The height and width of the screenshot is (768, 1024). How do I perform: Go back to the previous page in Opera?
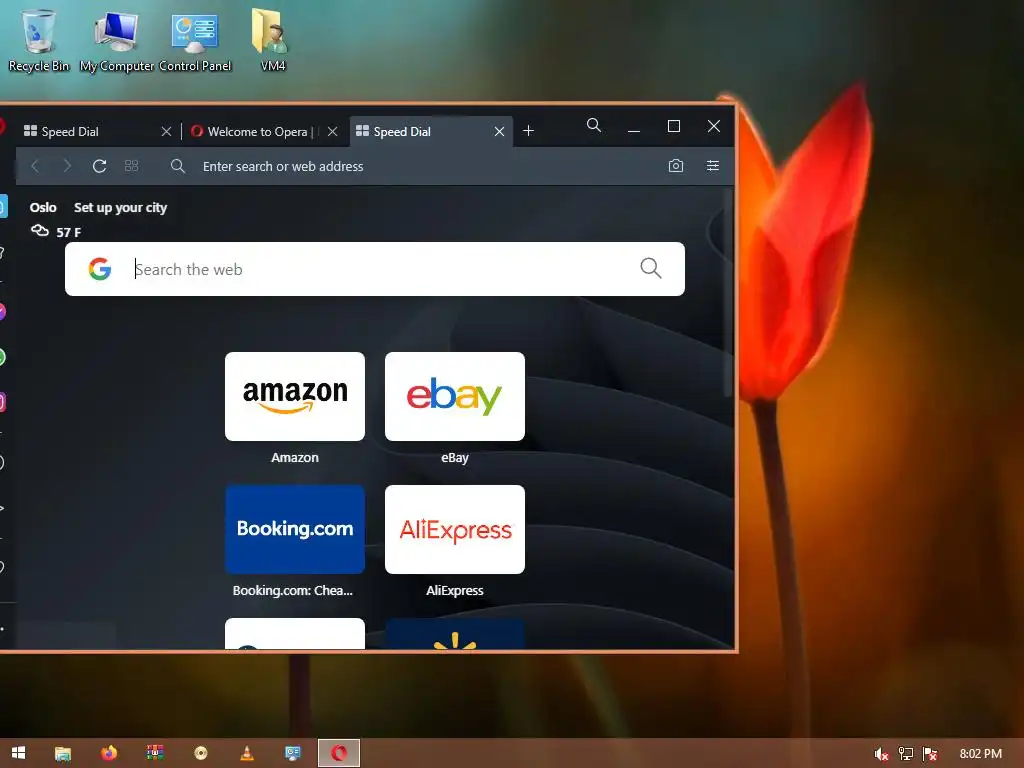click(x=36, y=167)
